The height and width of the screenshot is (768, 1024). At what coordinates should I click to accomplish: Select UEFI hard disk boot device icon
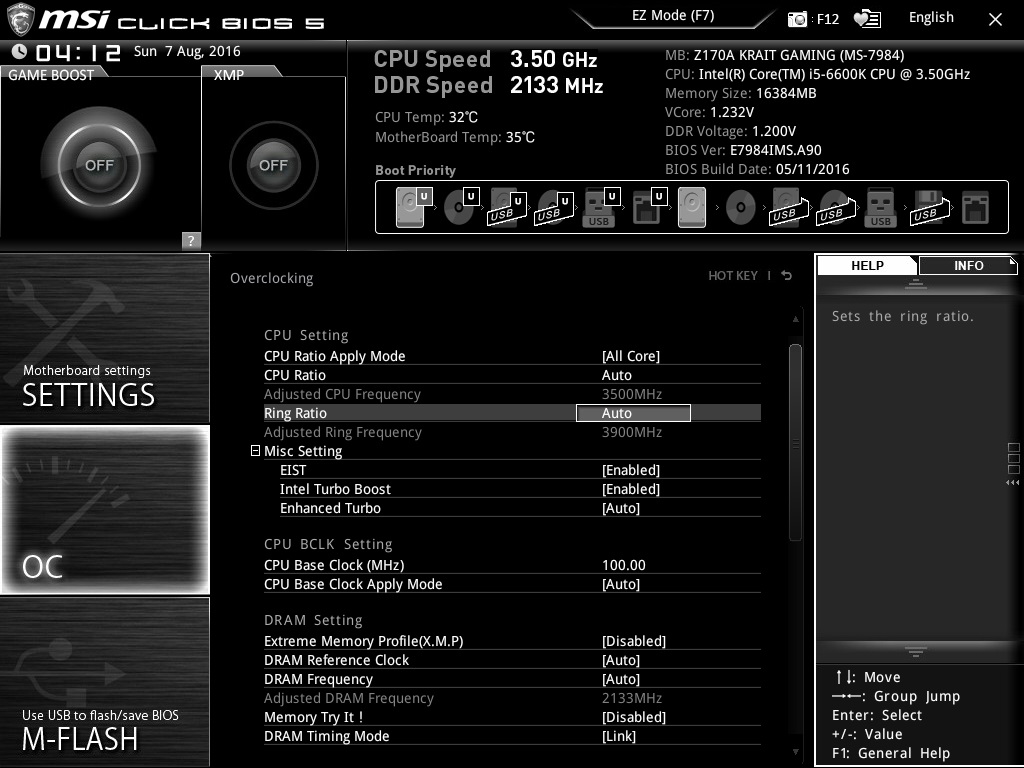click(x=414, y=208)
